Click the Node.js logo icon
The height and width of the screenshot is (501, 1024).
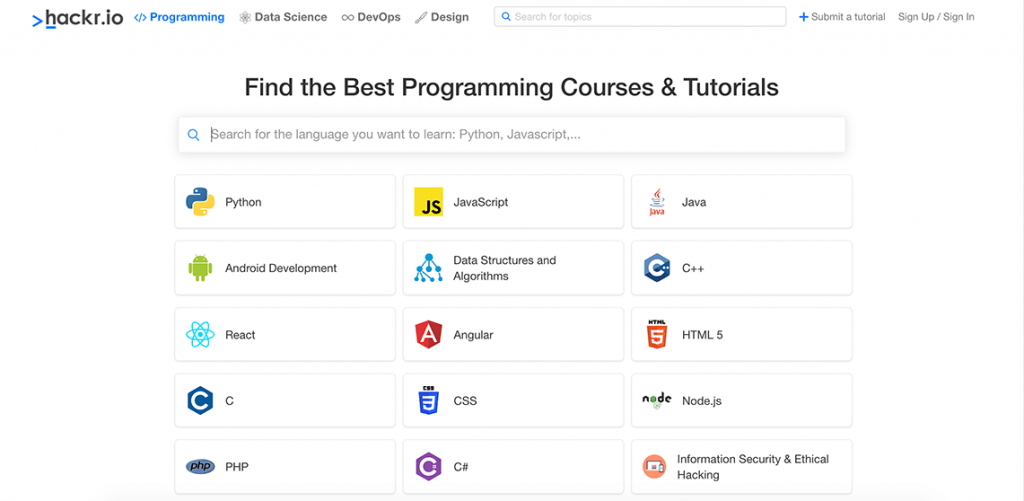coord(657,400)
